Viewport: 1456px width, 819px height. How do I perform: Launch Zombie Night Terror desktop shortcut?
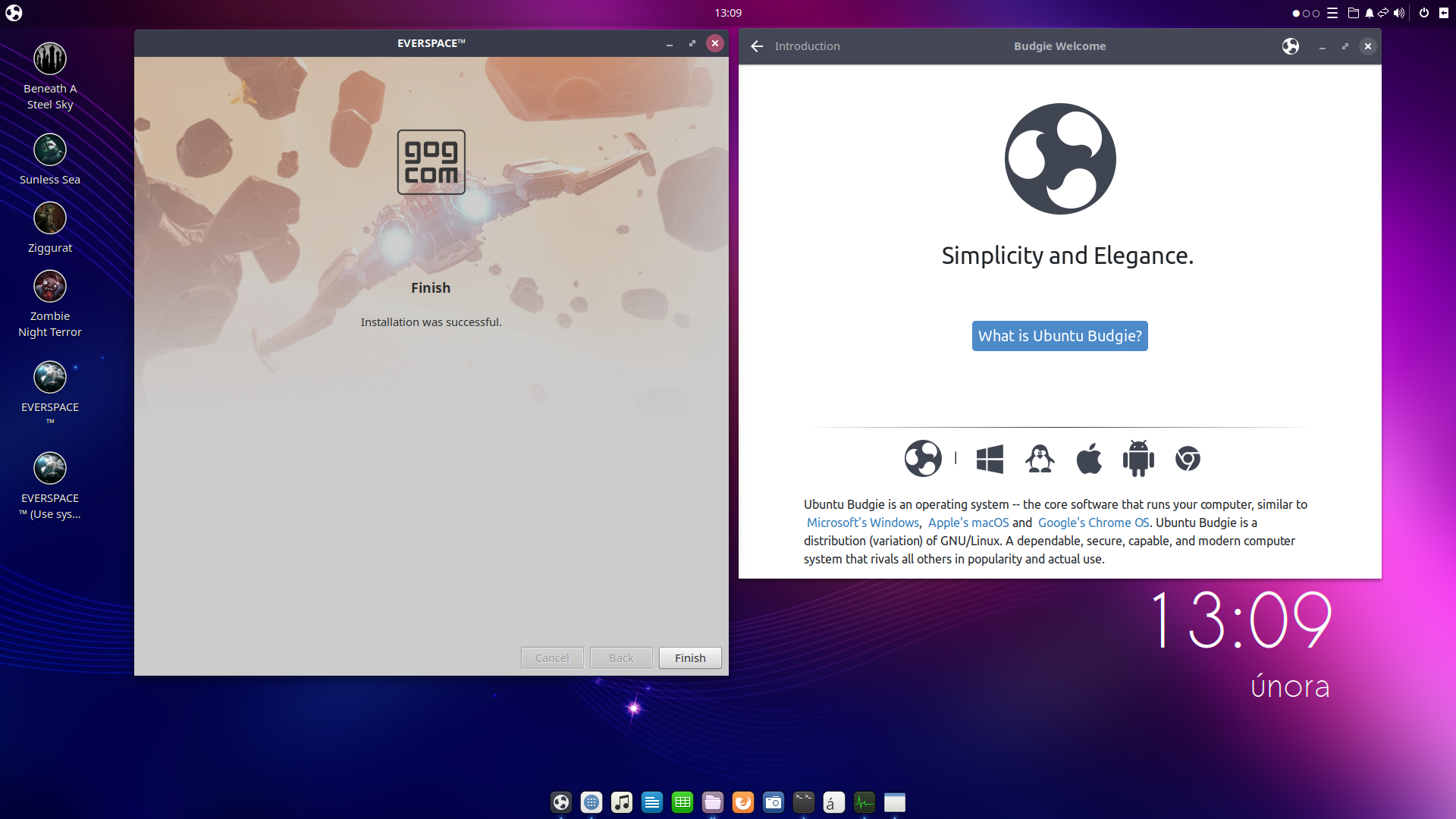click(x=50, y=287)
